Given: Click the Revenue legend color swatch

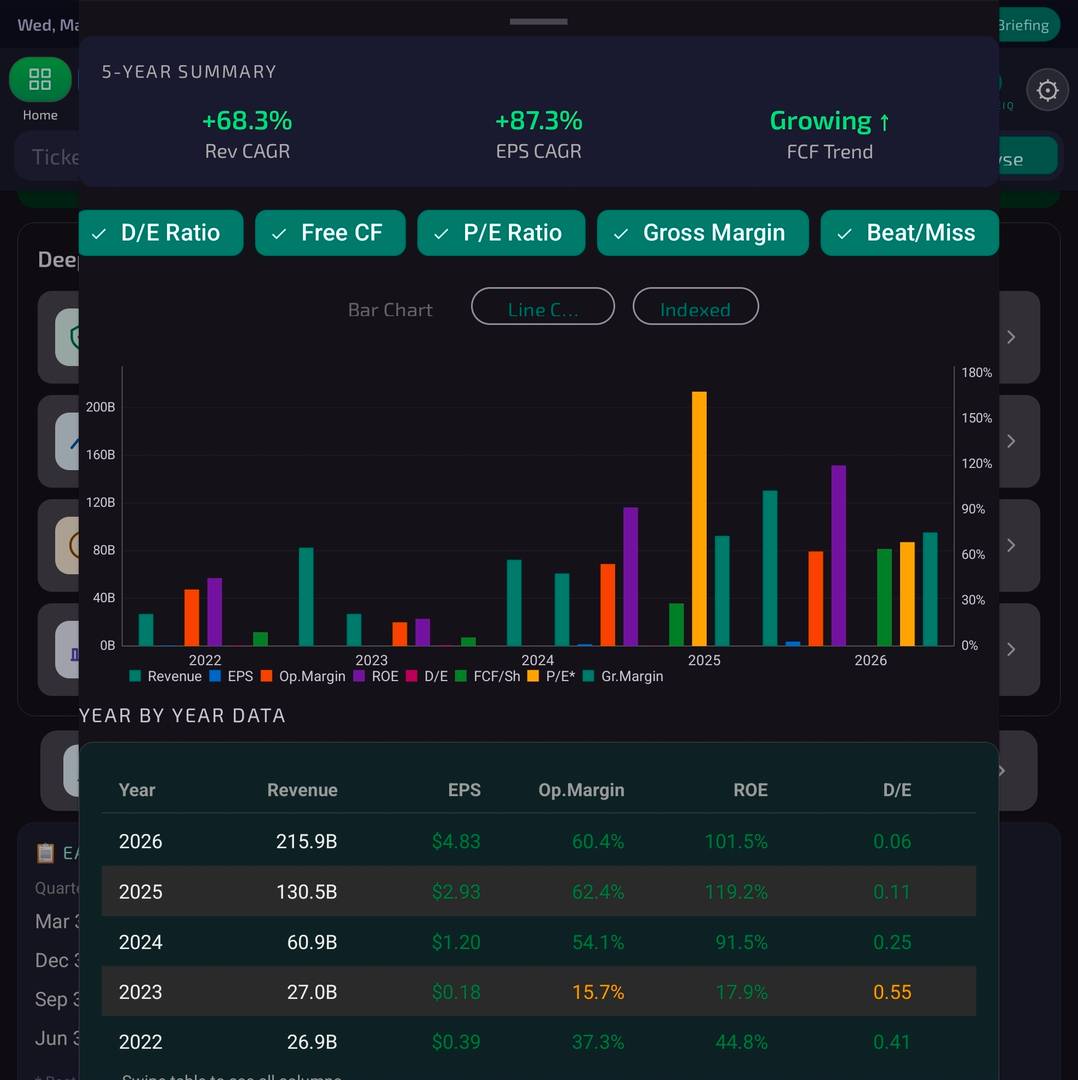Looking at the screenshot, I should click(x=135, y=676).
